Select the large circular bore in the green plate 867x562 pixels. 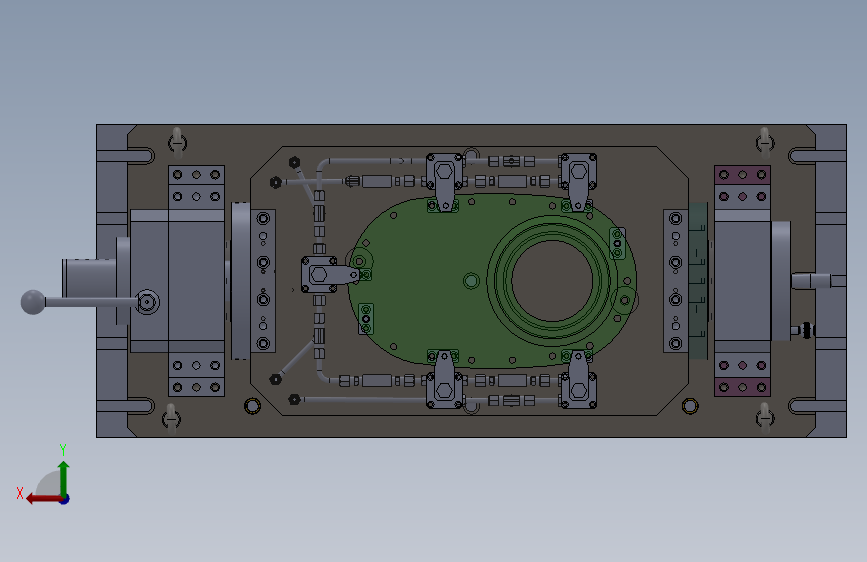click(552, 280)
